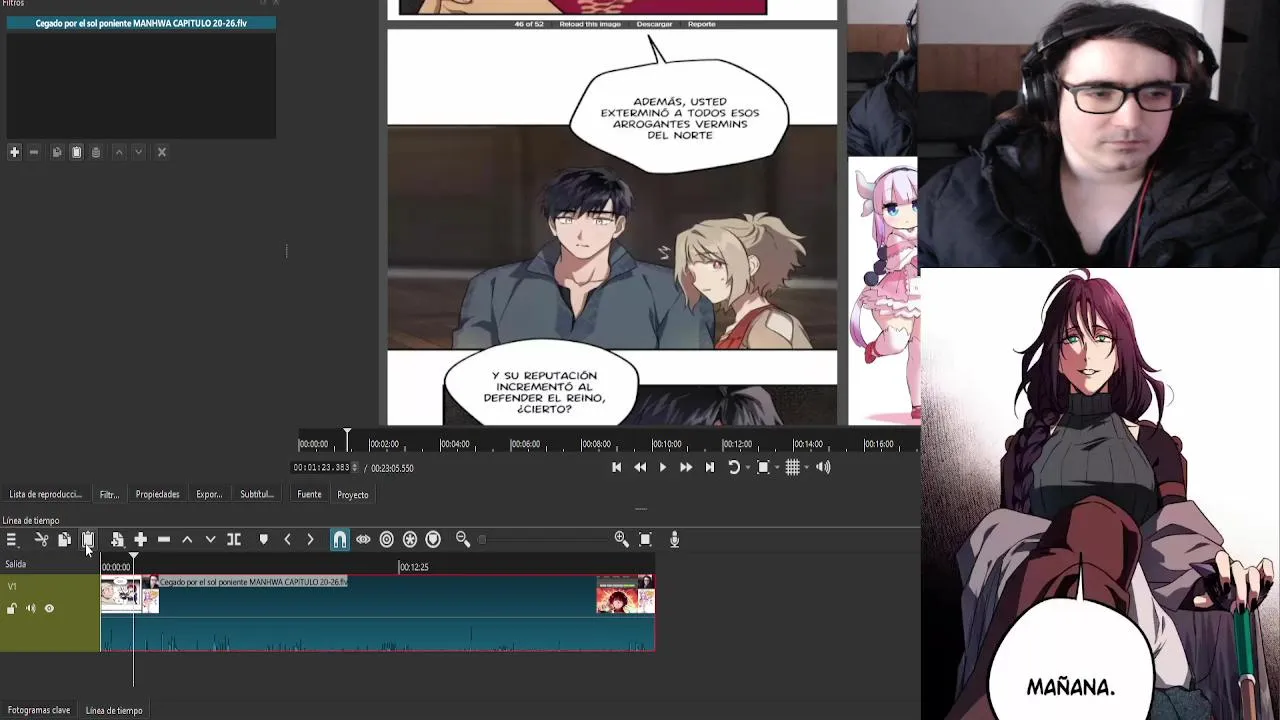This screenshot has width=1280, height=720.
Task: Paste clip in timeline toolbar
Action: tap(88, 539)
